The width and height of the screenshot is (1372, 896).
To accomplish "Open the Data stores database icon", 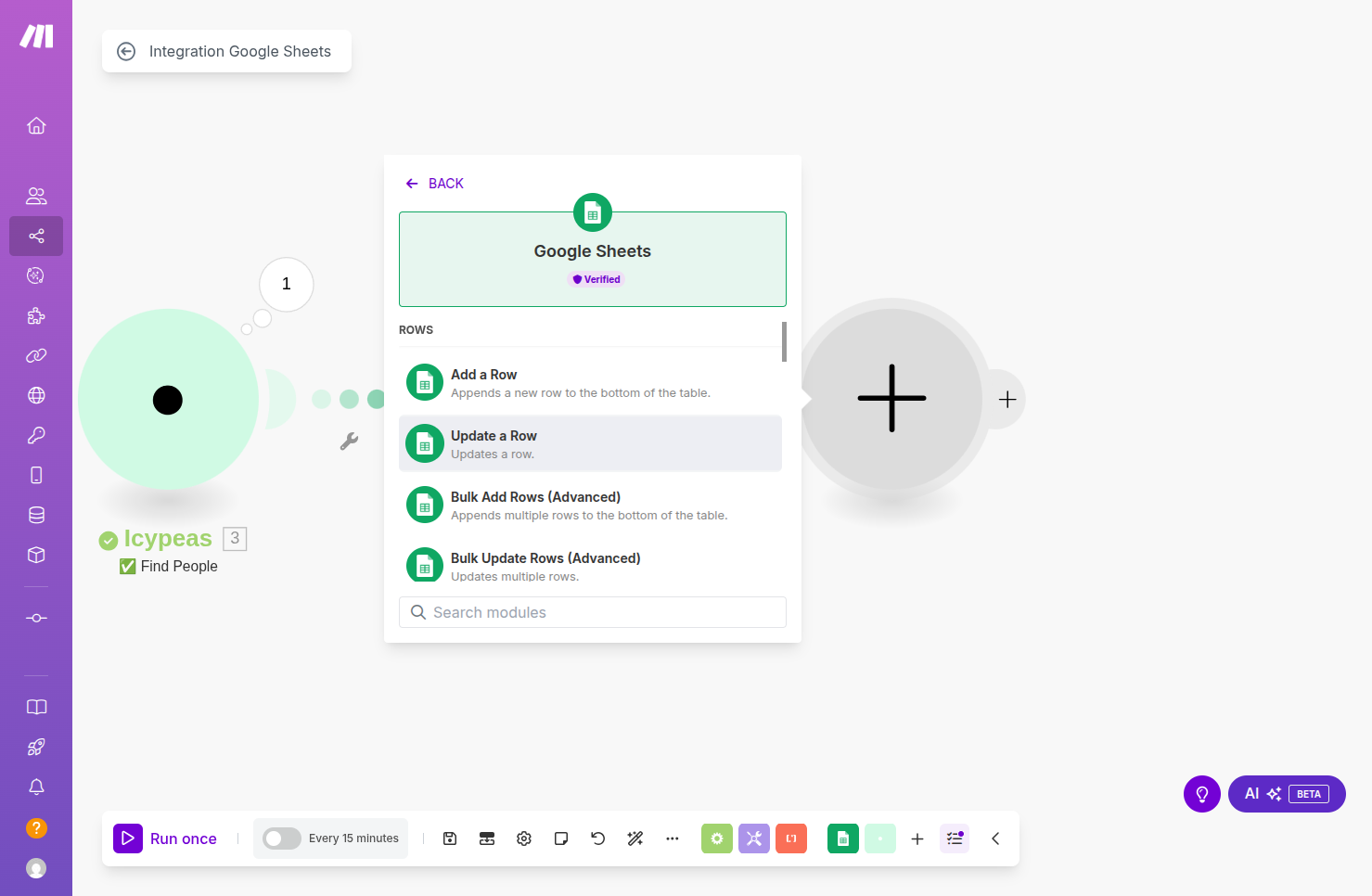I will [36, 515].
